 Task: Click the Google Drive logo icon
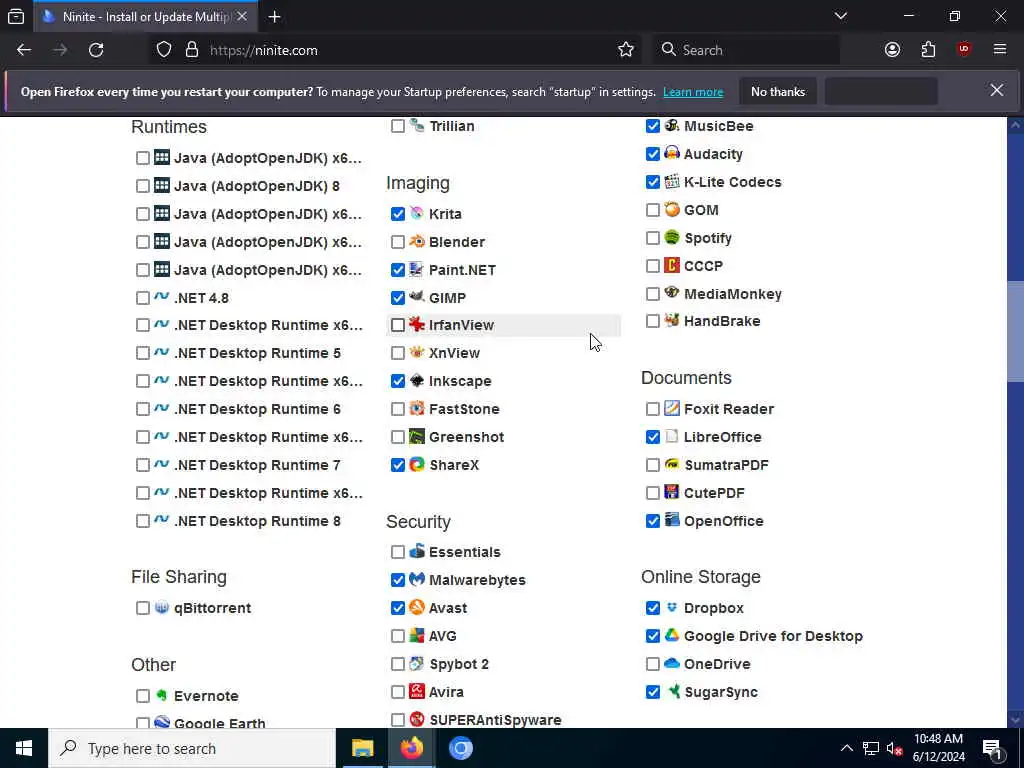point(672,635)
